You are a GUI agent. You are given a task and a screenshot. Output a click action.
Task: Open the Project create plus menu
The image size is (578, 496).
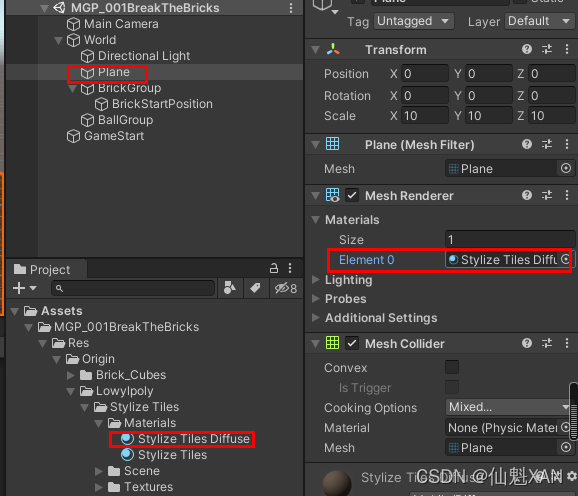pyautogui.click(x=24, y=288)
